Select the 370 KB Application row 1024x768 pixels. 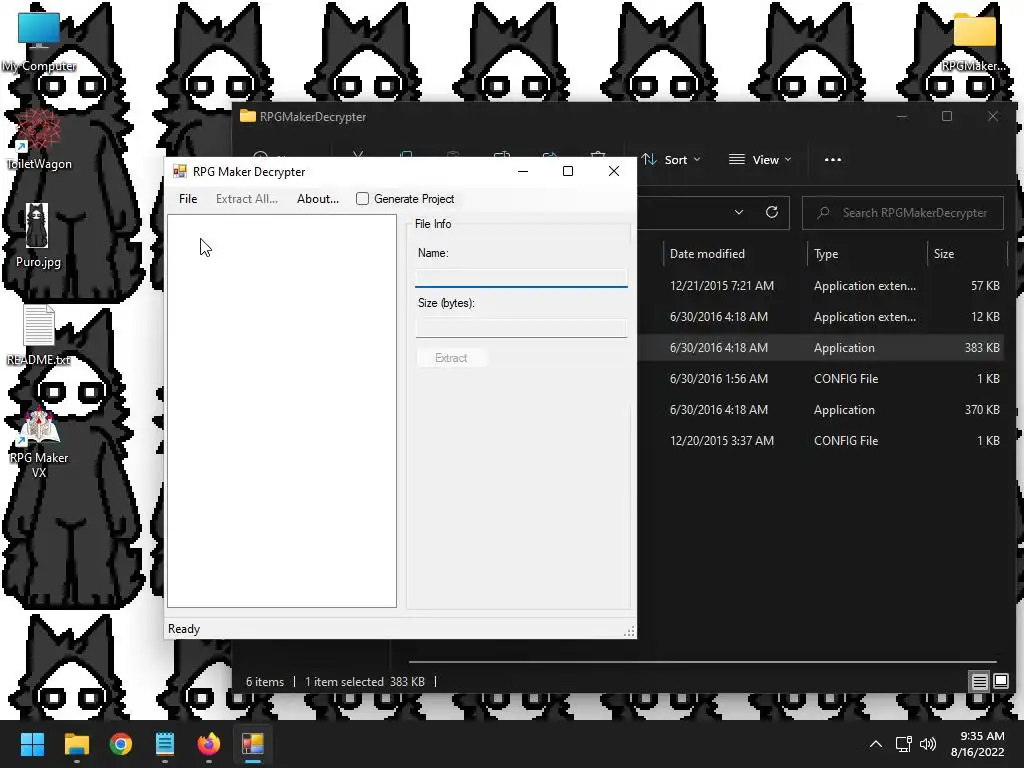821,409
